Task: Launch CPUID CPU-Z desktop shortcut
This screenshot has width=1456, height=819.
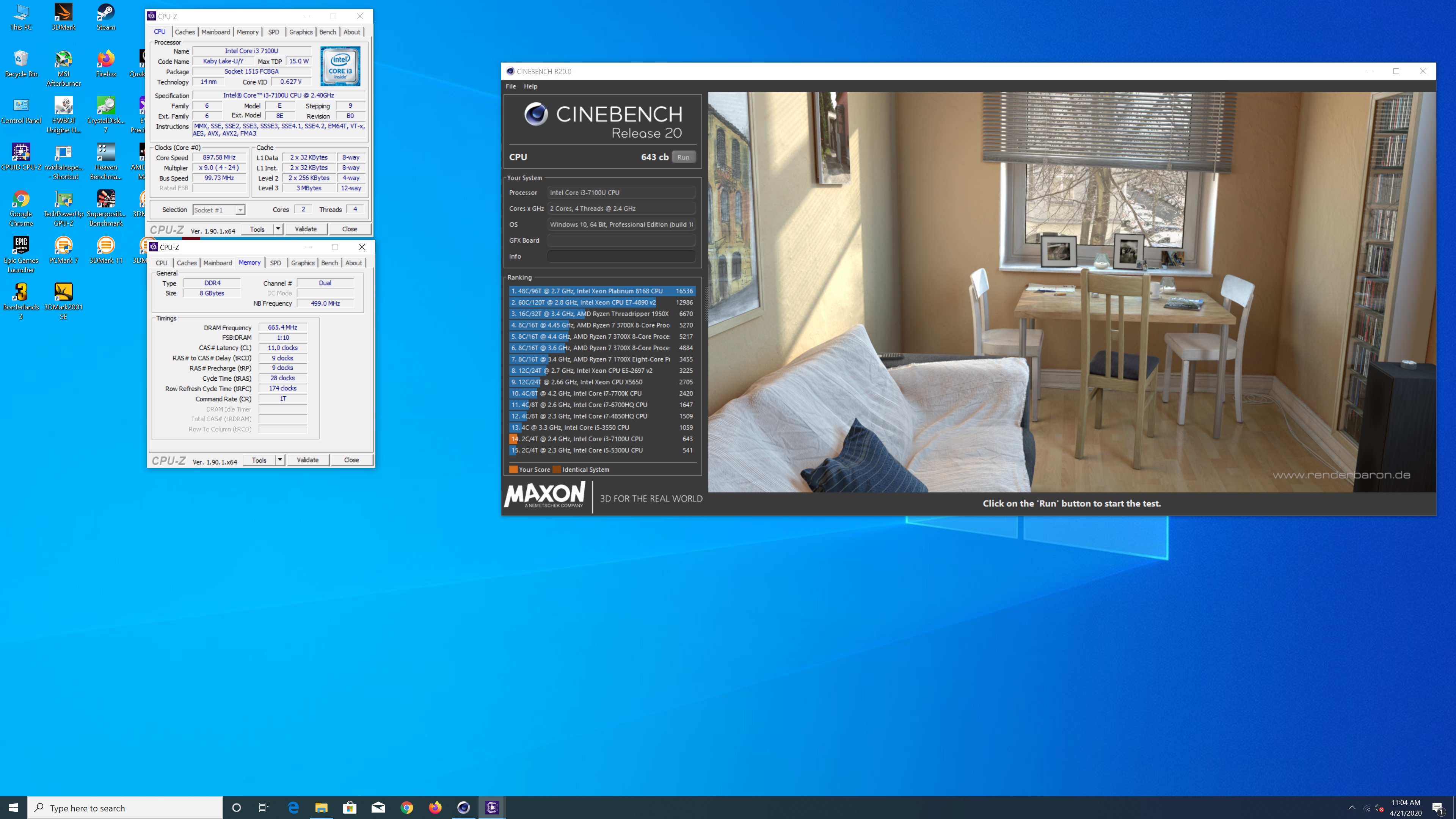Action: 21,157
